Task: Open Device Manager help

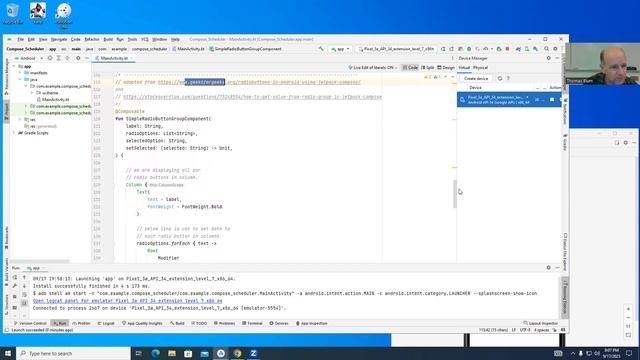Action: pyautogui.click(x=508, y=78)
